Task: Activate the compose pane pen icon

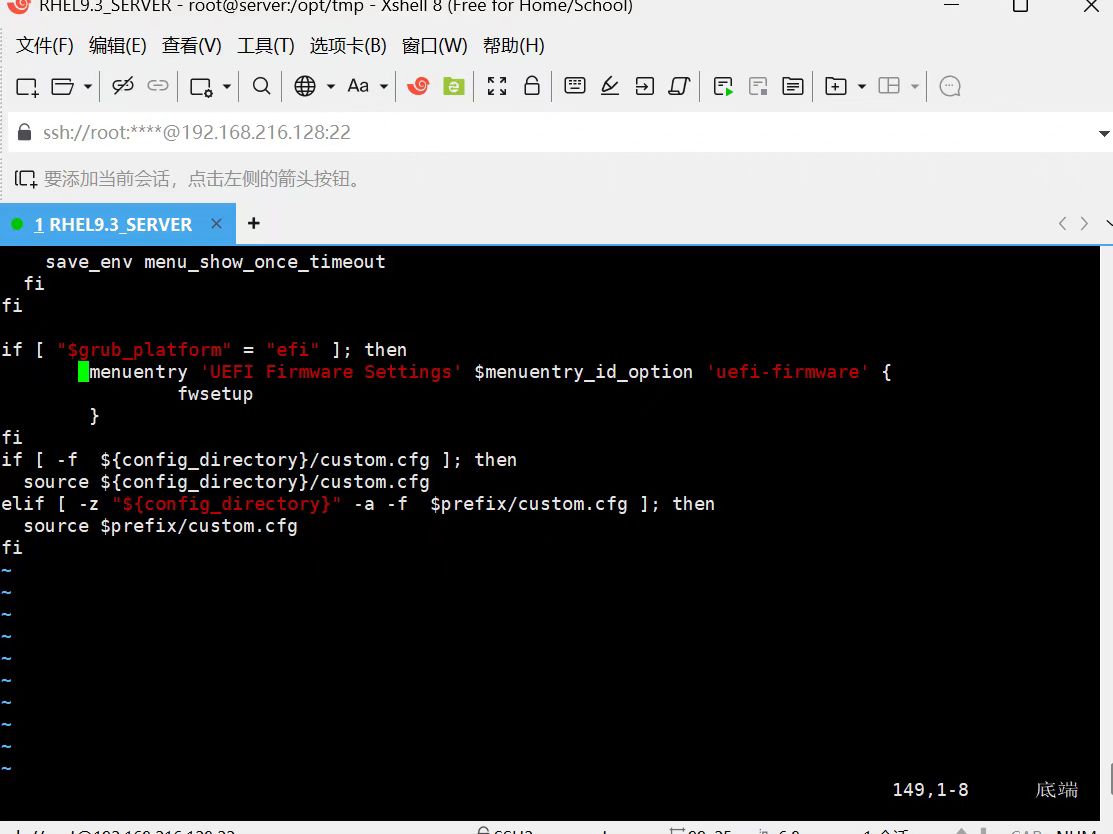Action: [x=610, y=86]
